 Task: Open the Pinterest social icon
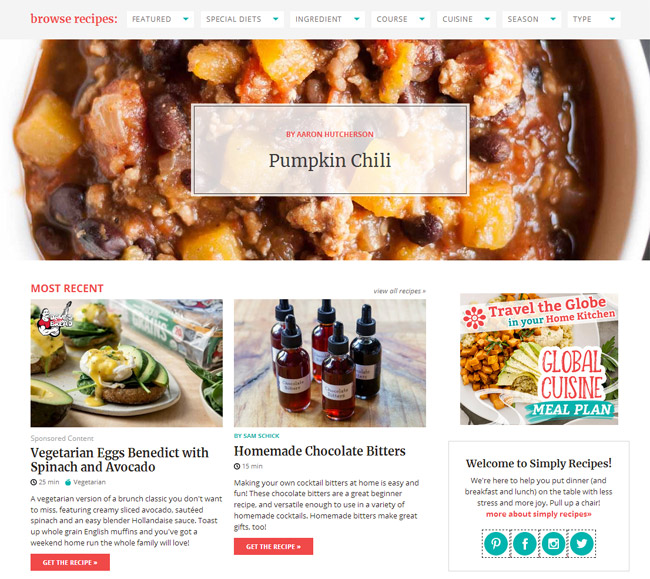[x=496, y=543]
